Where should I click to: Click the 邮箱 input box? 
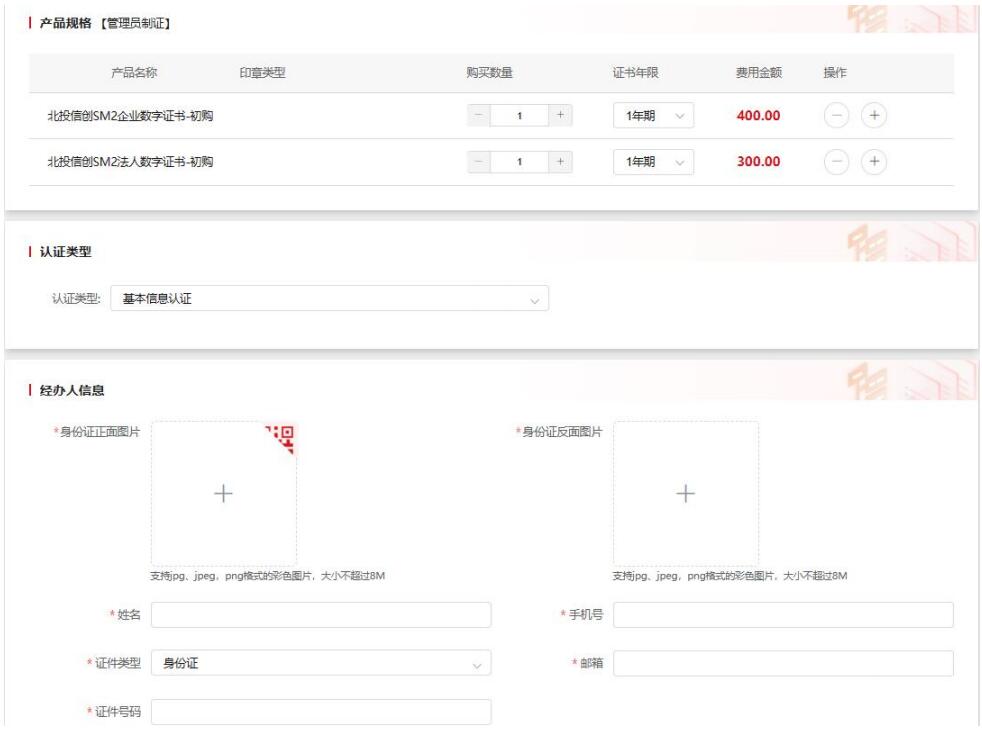[x=783, y=664]
